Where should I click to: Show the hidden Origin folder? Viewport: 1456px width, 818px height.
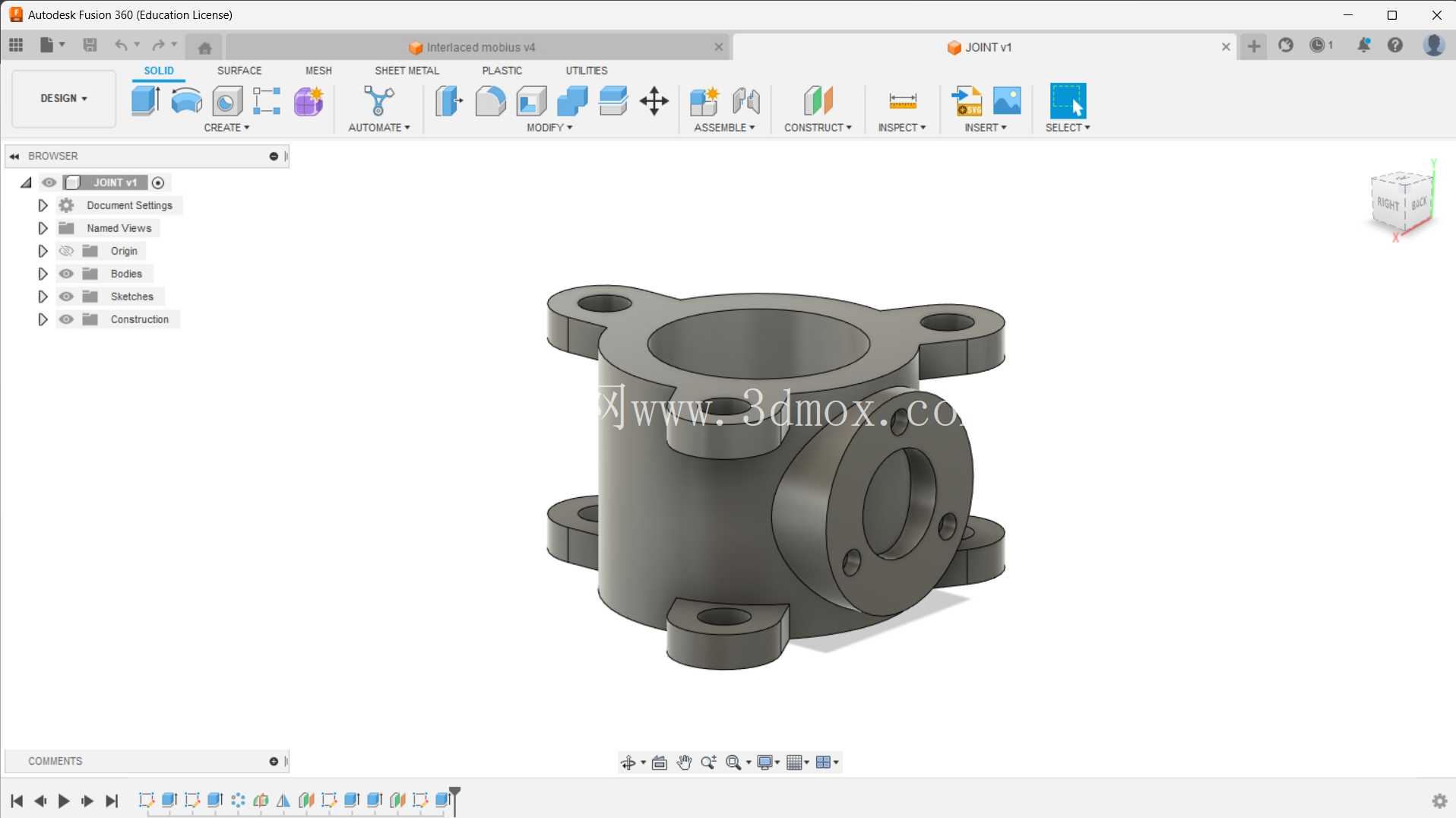pyautogui.click(x=66, y=251)
